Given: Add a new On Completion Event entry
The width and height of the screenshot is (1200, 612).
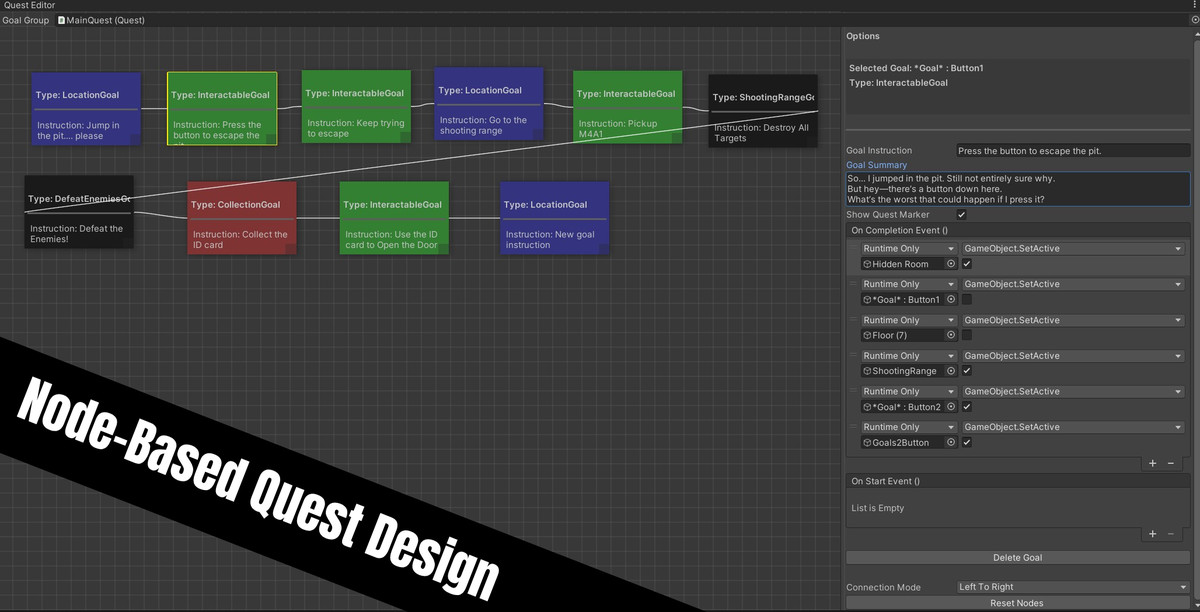Looking at the screenshot, I should pos(1152,463).
